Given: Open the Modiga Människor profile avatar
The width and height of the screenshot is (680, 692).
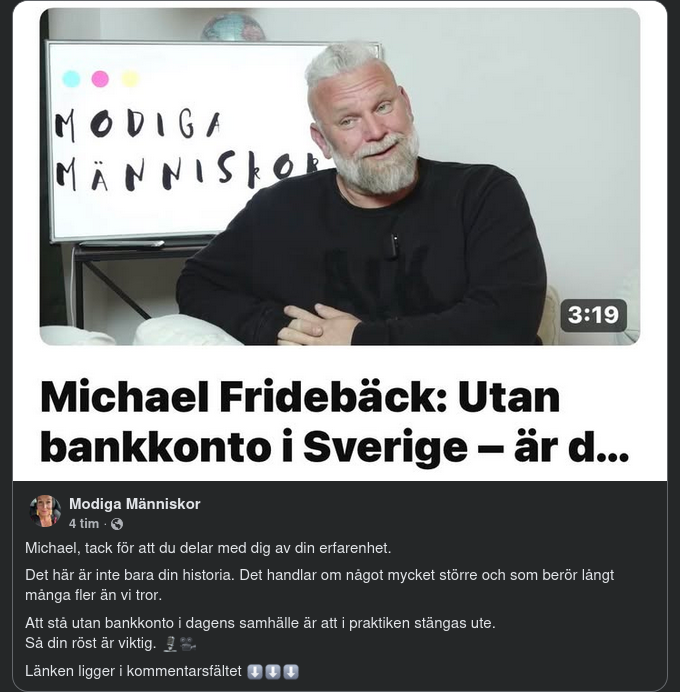Looking at the screenshot, I should pos(45,511).
